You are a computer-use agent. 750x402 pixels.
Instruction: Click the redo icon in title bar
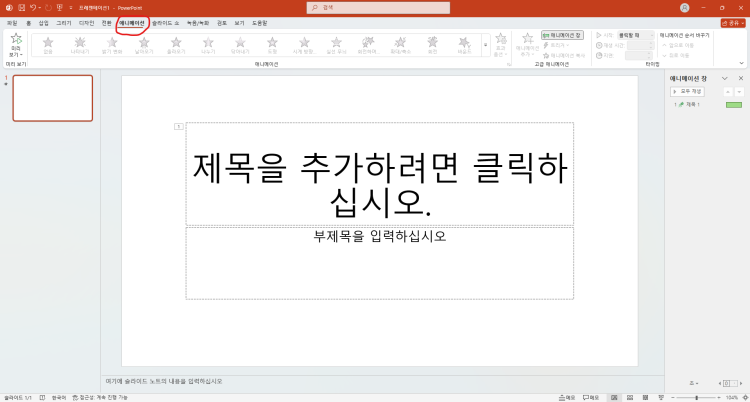point(47,8)
